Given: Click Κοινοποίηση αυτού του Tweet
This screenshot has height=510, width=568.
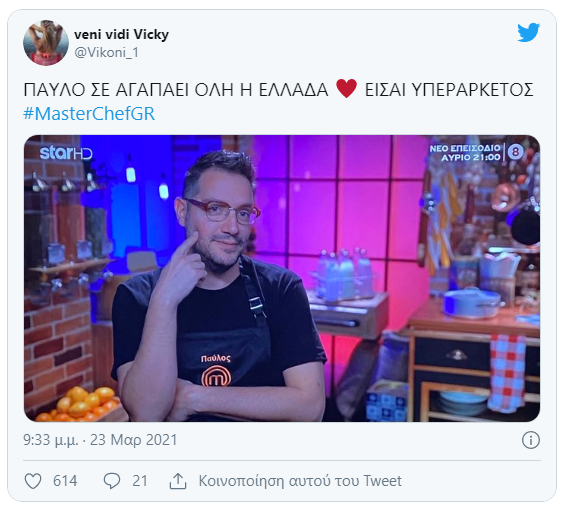Looking at the screenshot, I should (x=300, y=481).
